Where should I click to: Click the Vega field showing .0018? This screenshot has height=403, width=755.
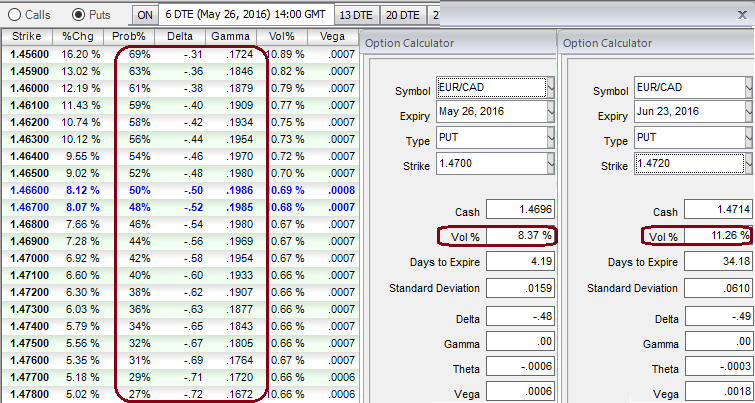point(718,391)
